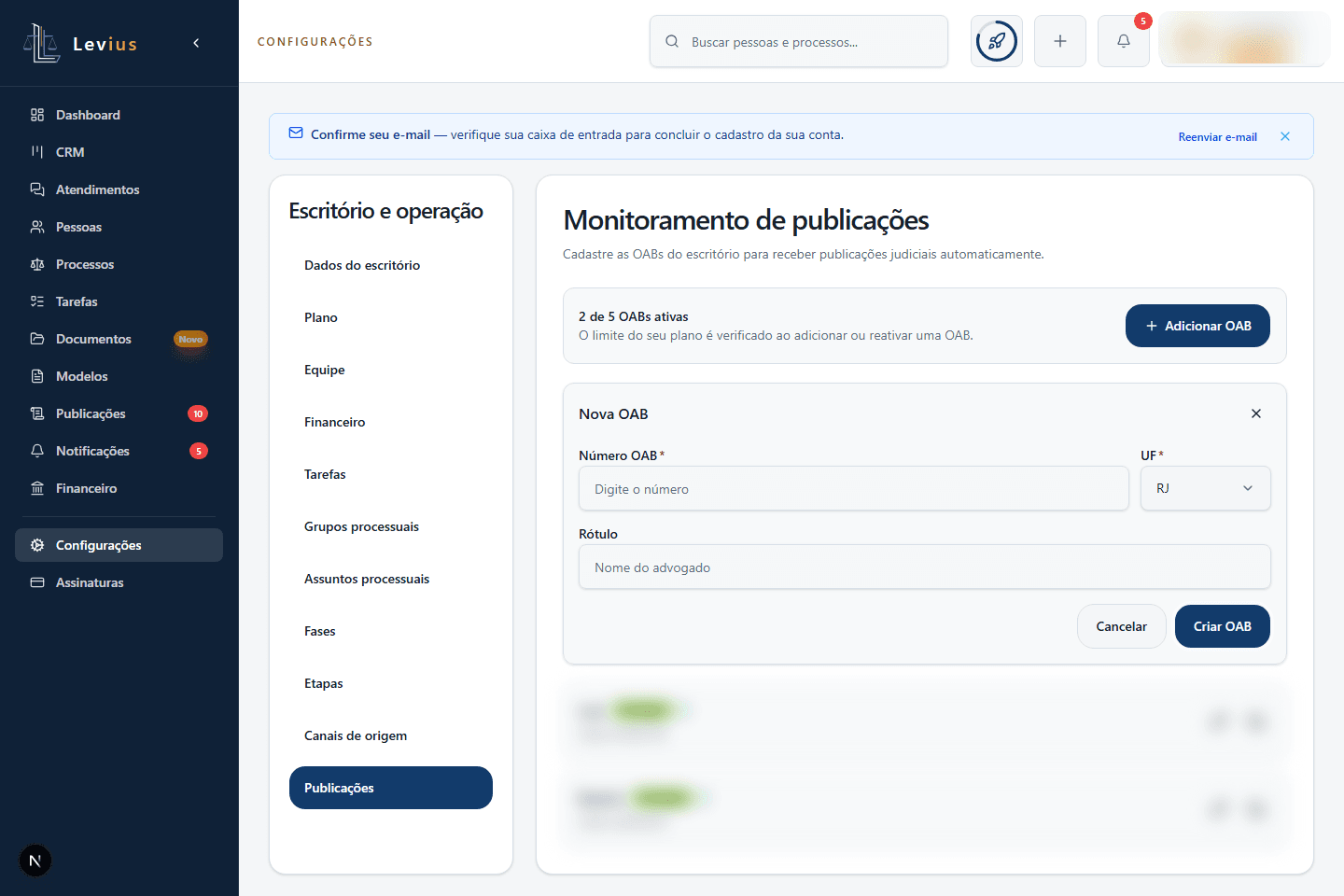The width and height of the screenshot is (1344, 896).
Task: Select the Fases settings section
Action: [391, 631]
